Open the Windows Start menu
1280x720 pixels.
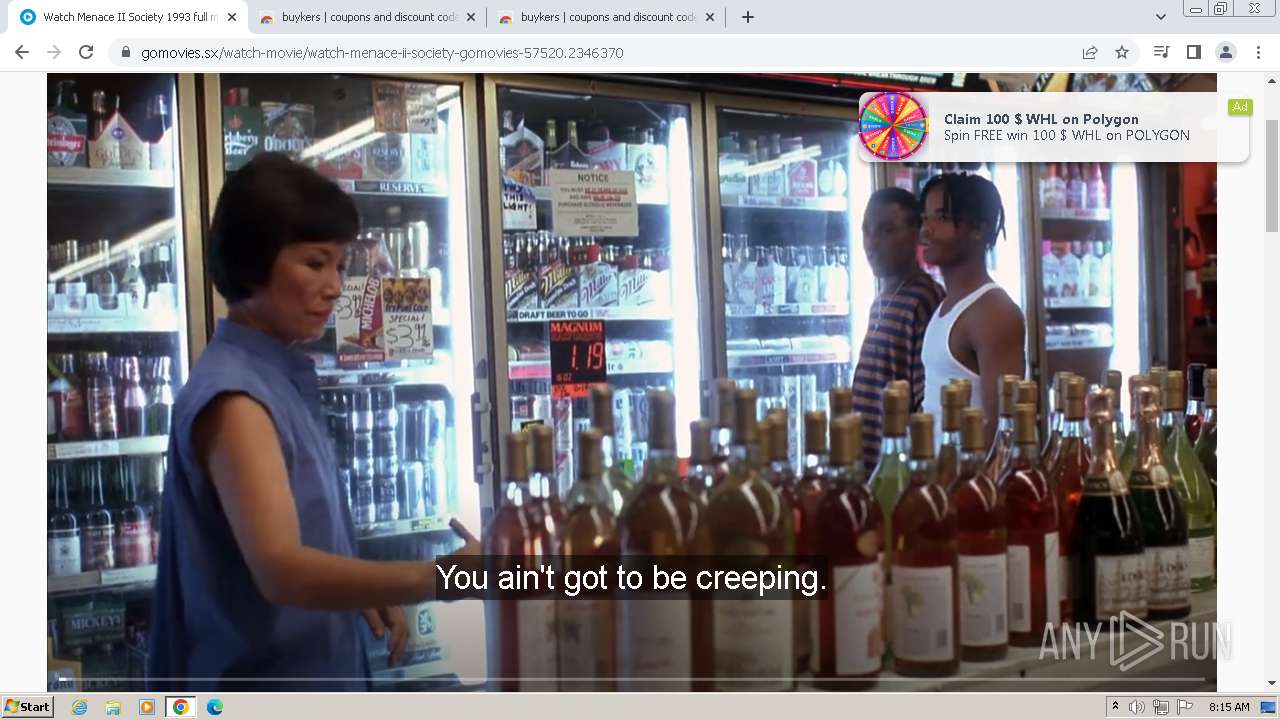28,706
